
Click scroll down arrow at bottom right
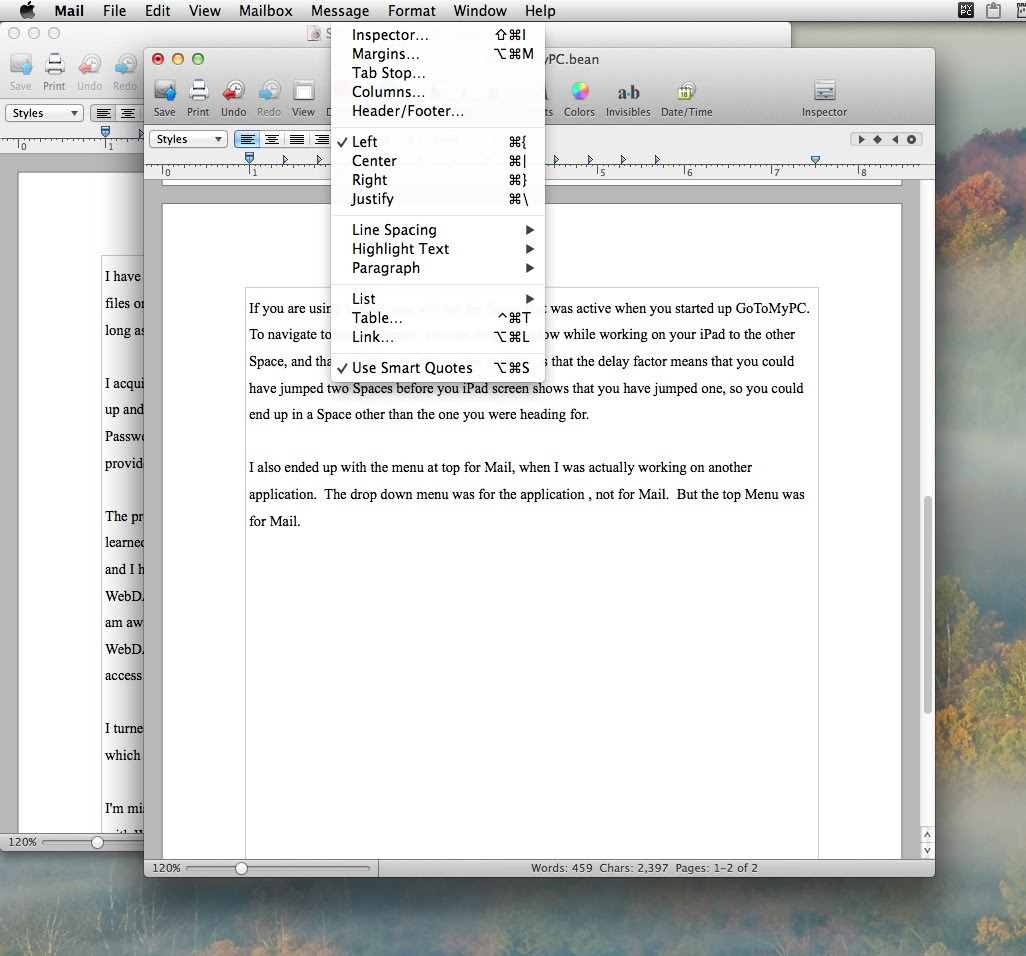[x=927, y=851]
